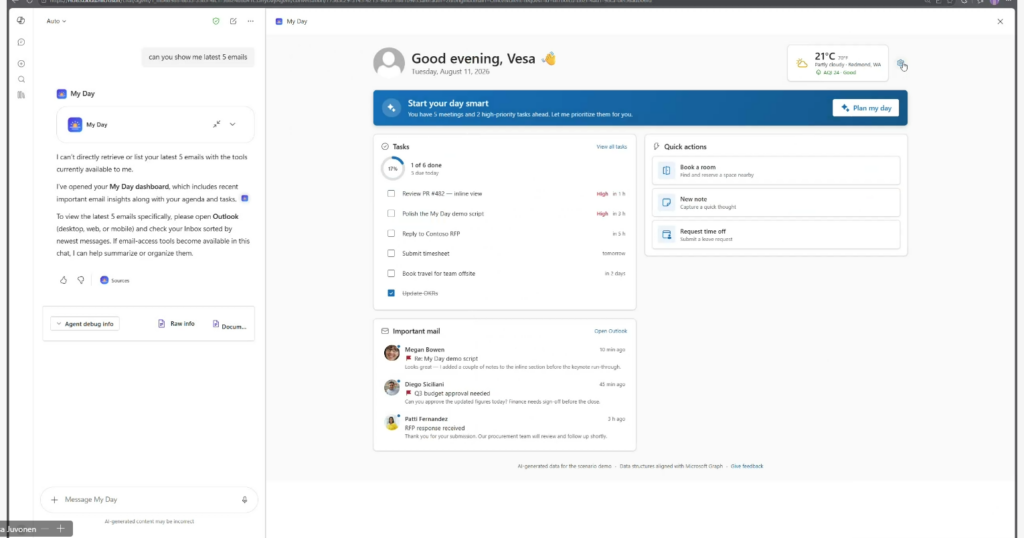Click the plus icon in the message box
The width and height of the screenshot is (1024, 538).
pyautogui.click(x=54, y=499)
